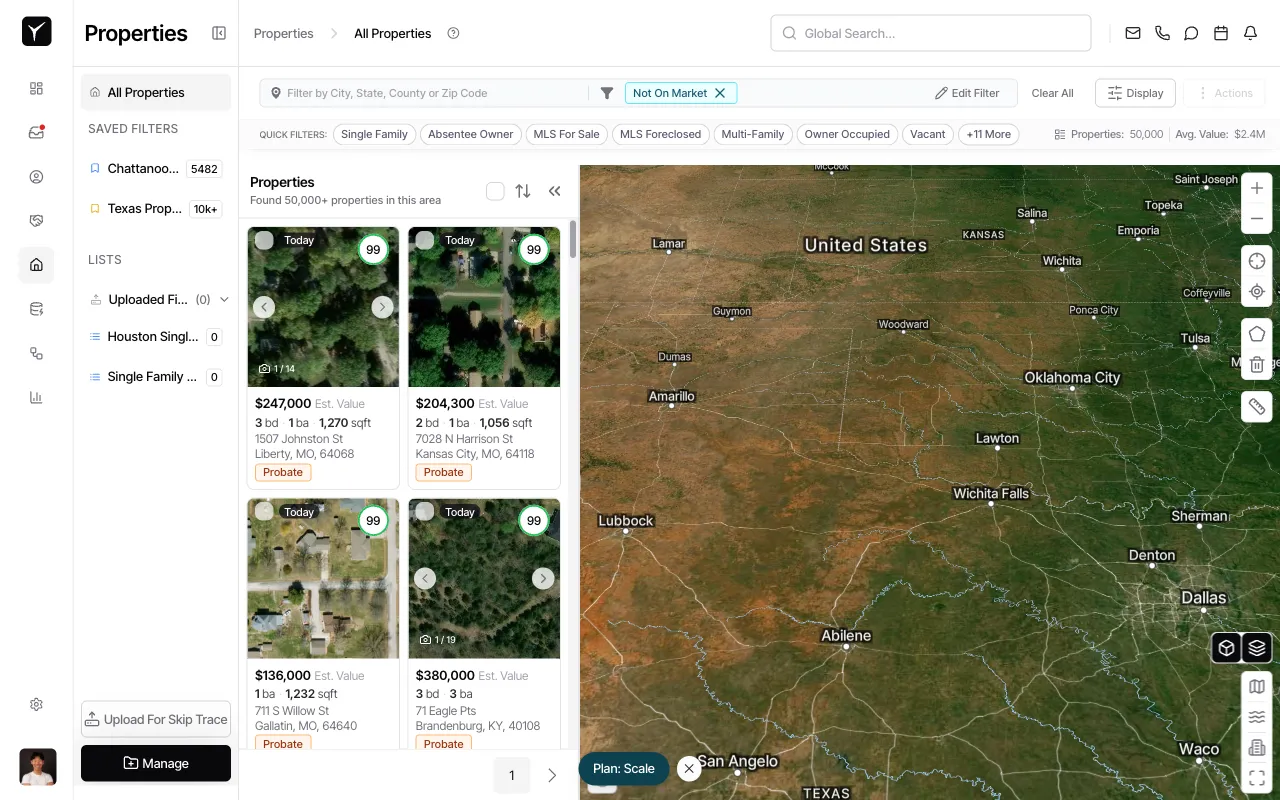Click the ruler measure tool icon
Viewport: 1280px width, 800px height.
(1257, 406)
